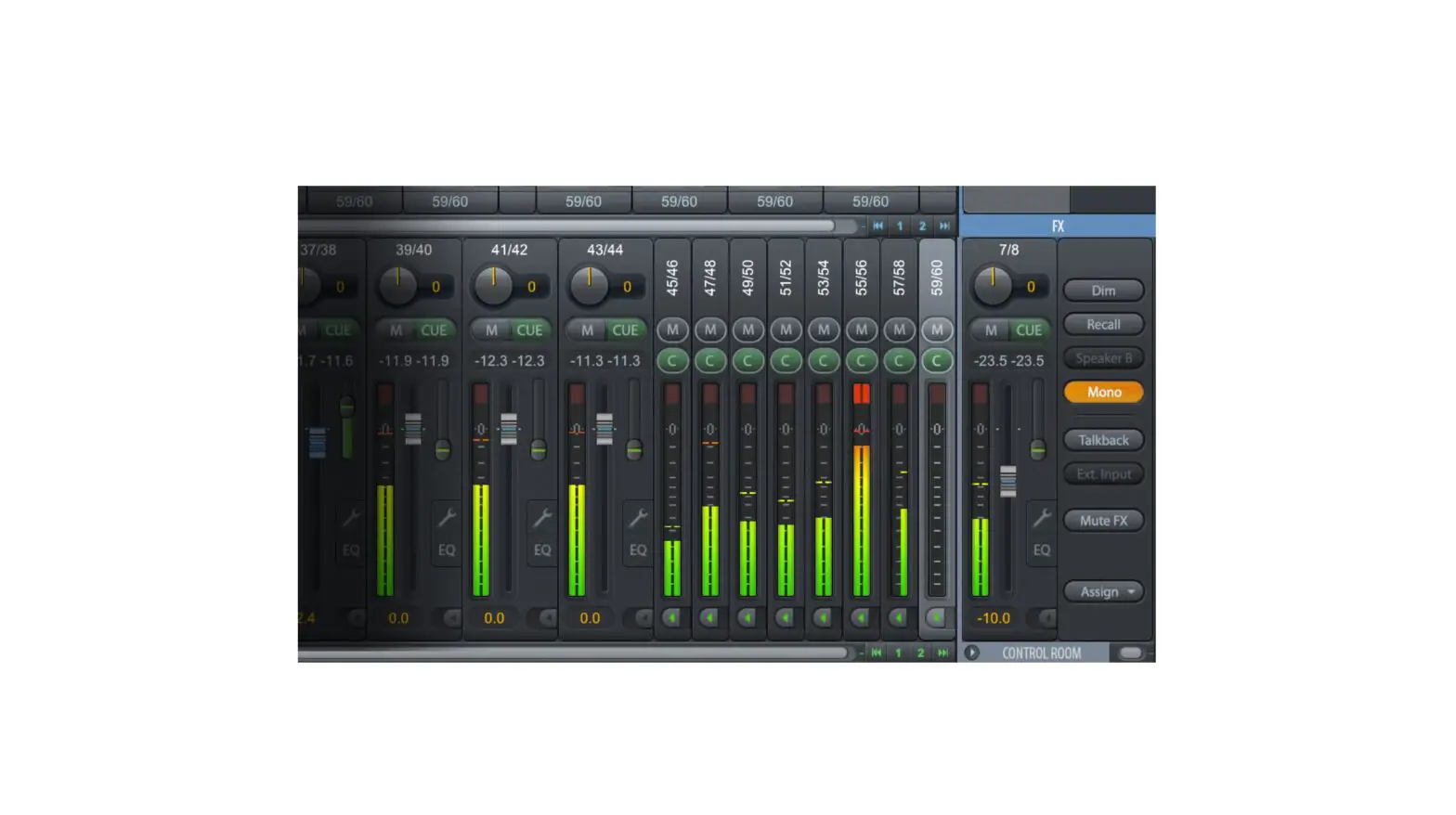Mute channel 47/48
Screen dimensions: 1456x815
tap(710, 330)
